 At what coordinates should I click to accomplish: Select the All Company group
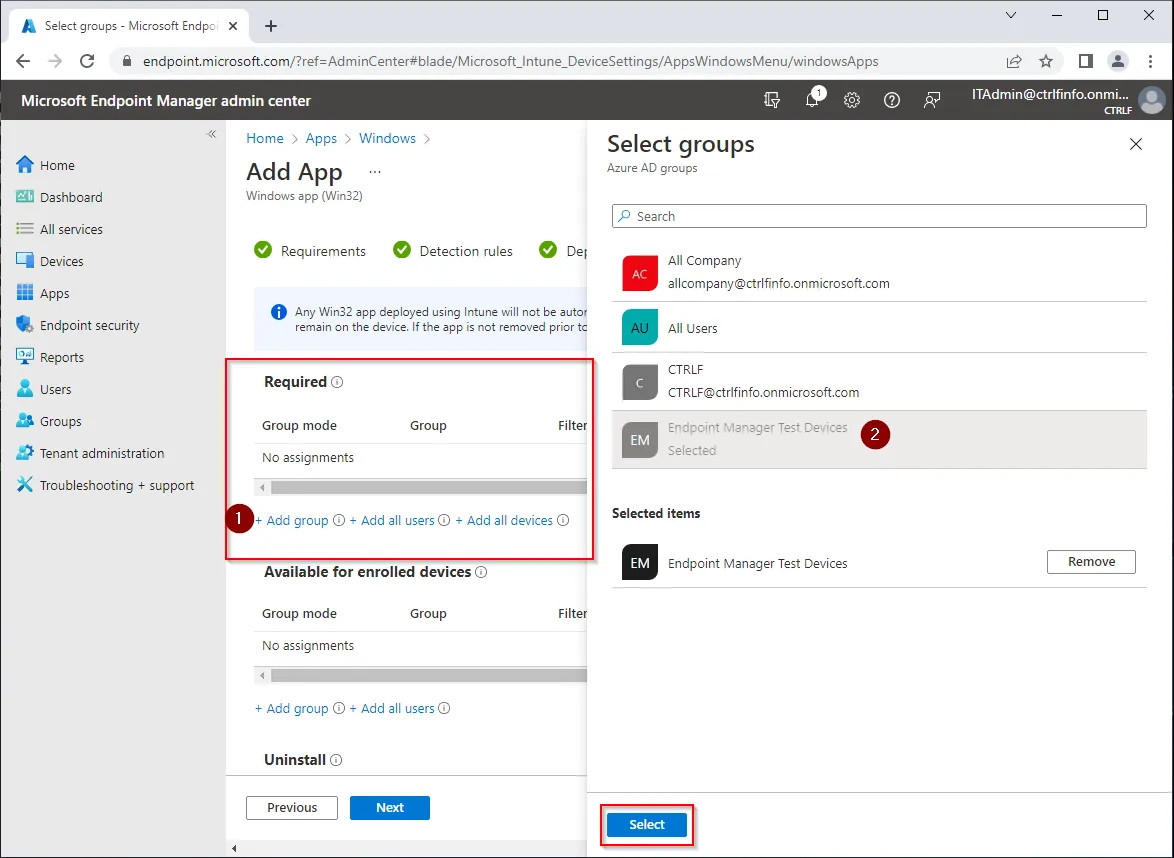coord(879,273)
